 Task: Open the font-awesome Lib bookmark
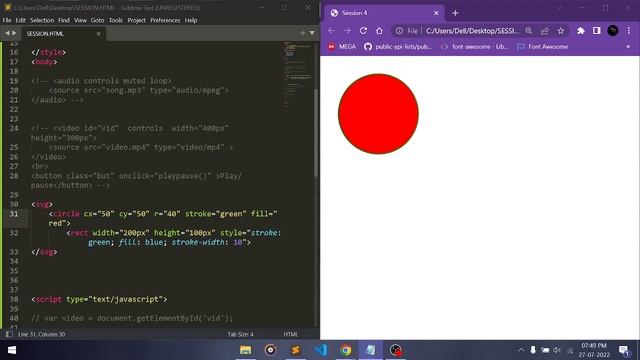(x=474, y=47)
